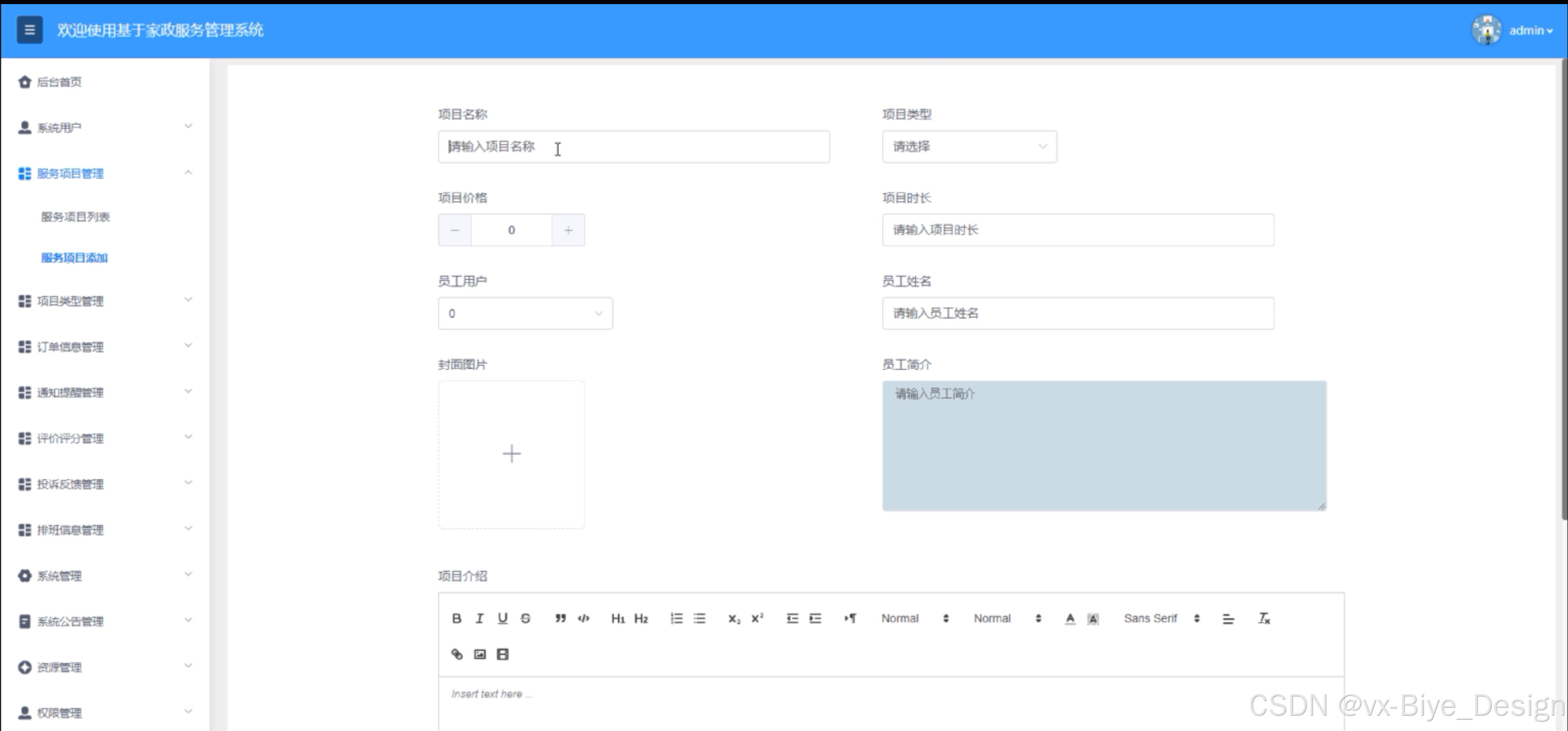Open 服务项目列表 in the sidebar
The width and height of the screenshot is (1568, 731).
(76, 216)
